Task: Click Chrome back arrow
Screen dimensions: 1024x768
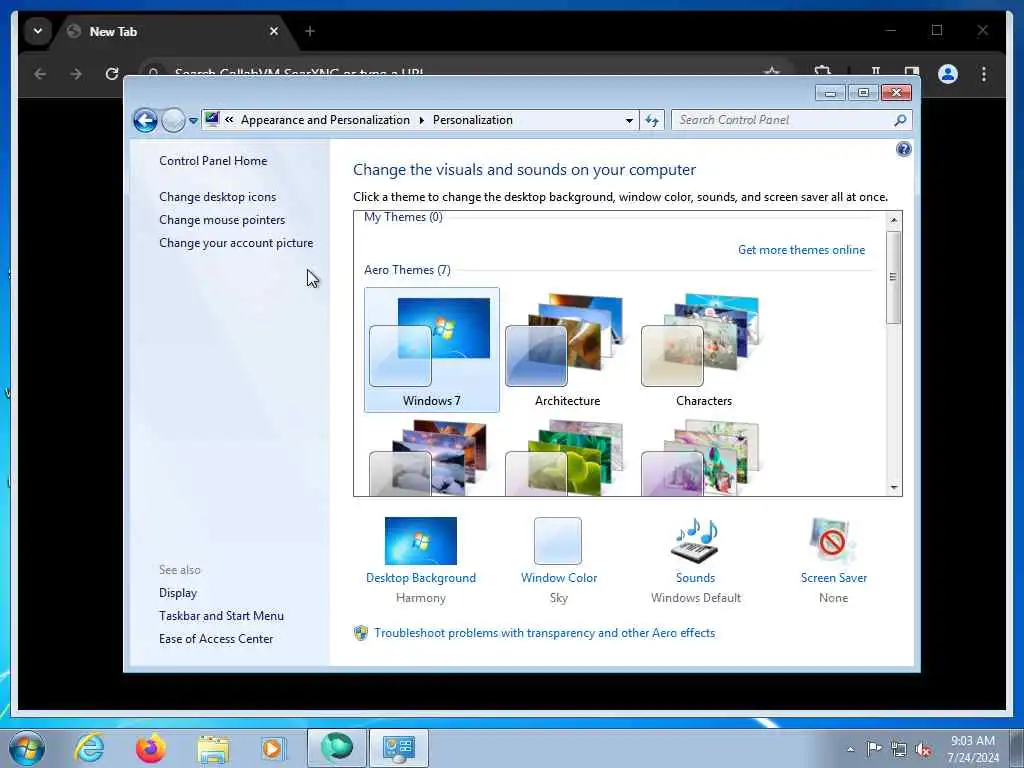Action: 40,74
